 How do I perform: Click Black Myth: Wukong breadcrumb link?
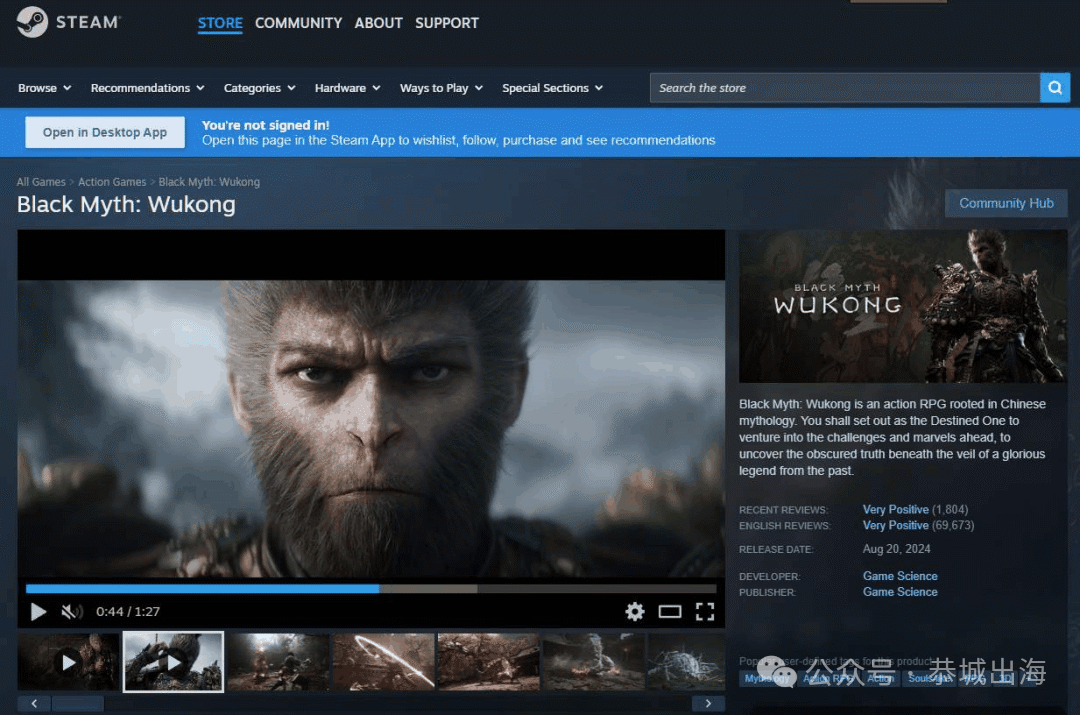(209, 182)
